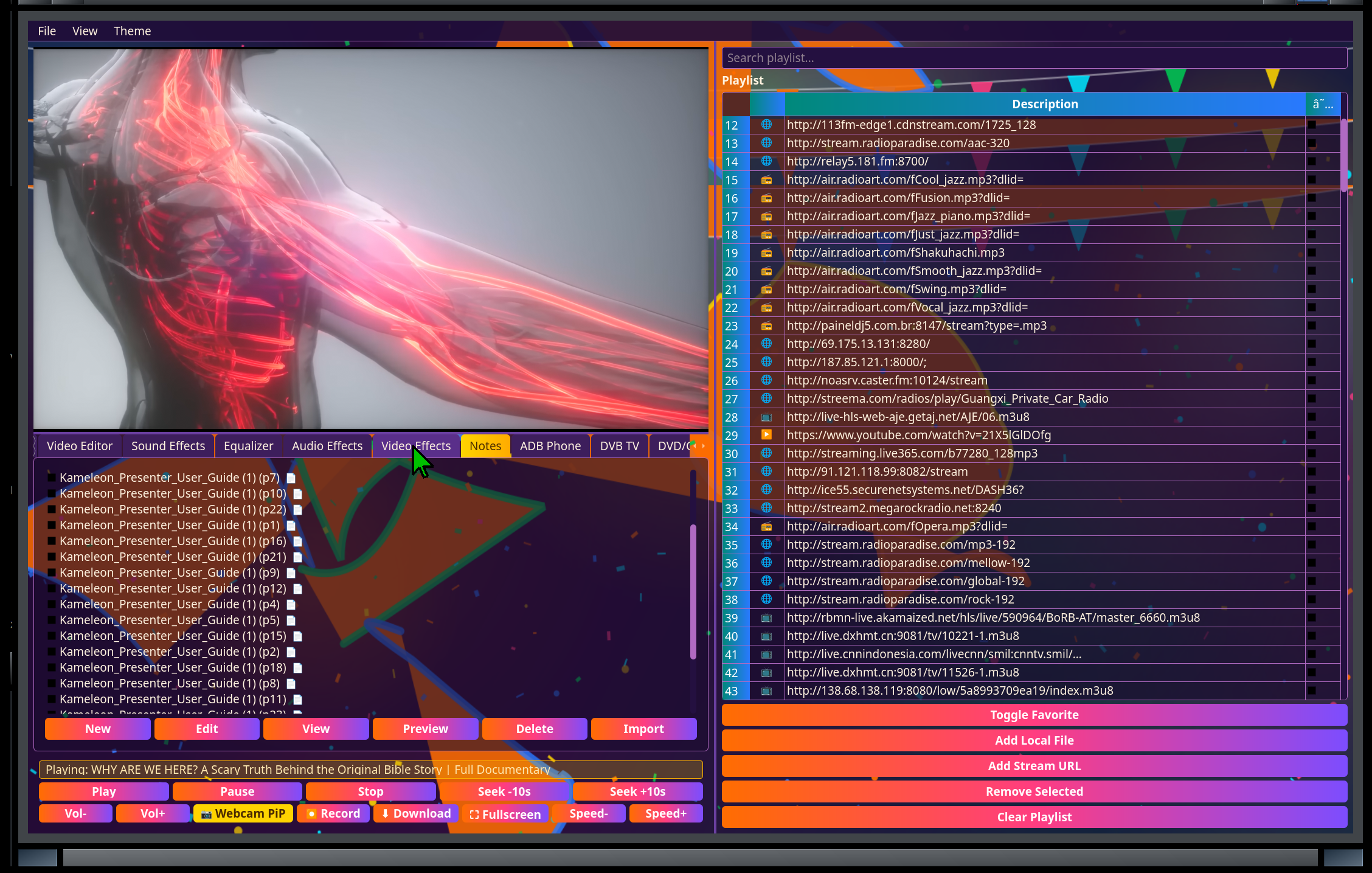Screen dimensions: 1372x873
Task: Click the notes list scrollbar handle
Action: 693,591
